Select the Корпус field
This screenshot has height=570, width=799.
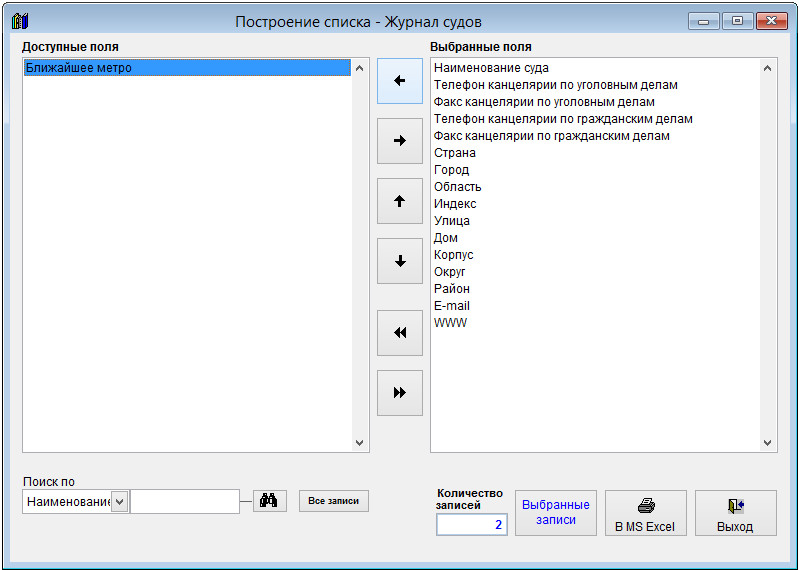tap(454, 255)
